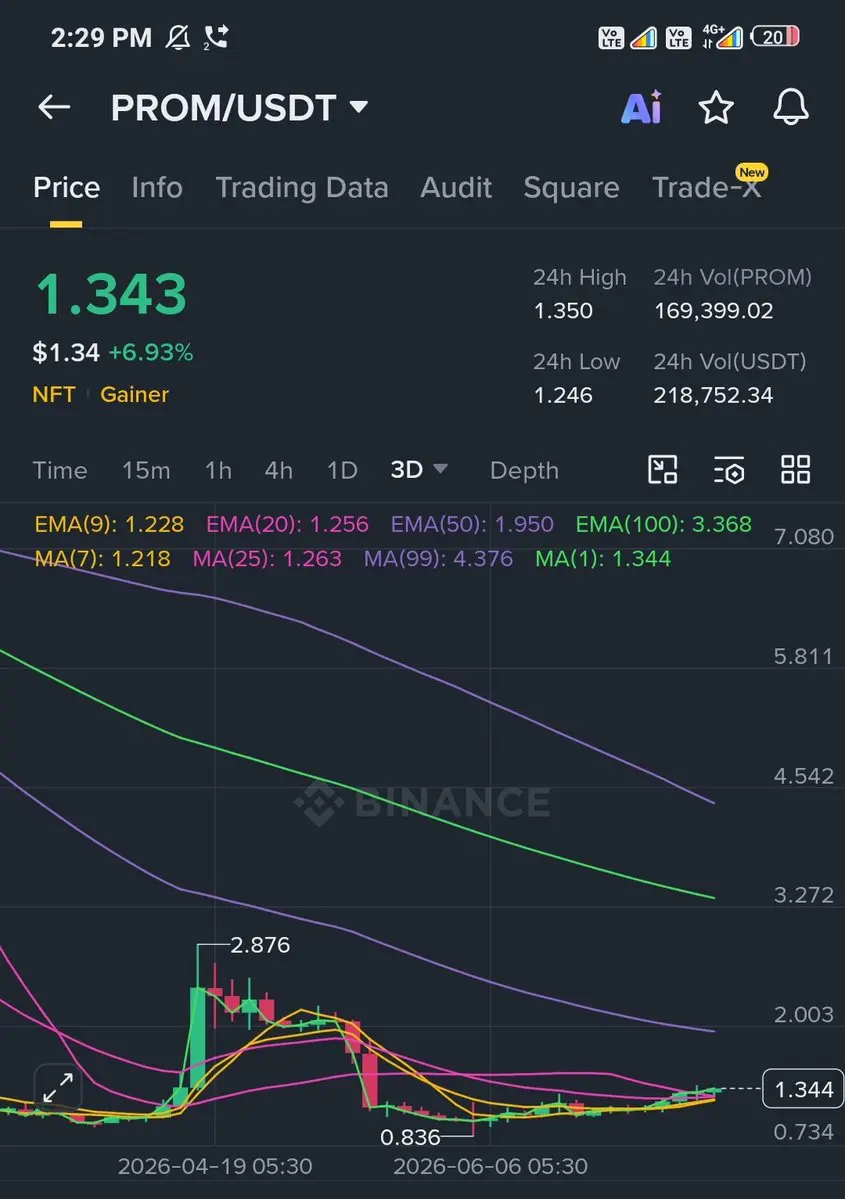Tap the 24h Vol(PROM) value 169,399.02

pos(713,311)
